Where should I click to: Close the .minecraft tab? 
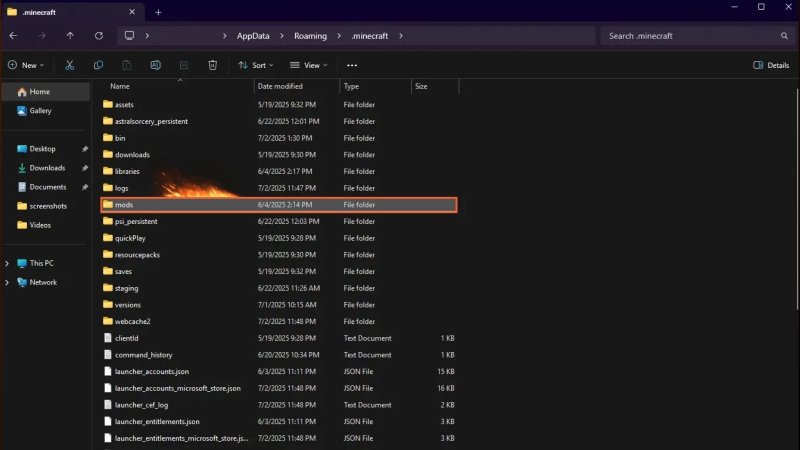[x=132, y=12]
